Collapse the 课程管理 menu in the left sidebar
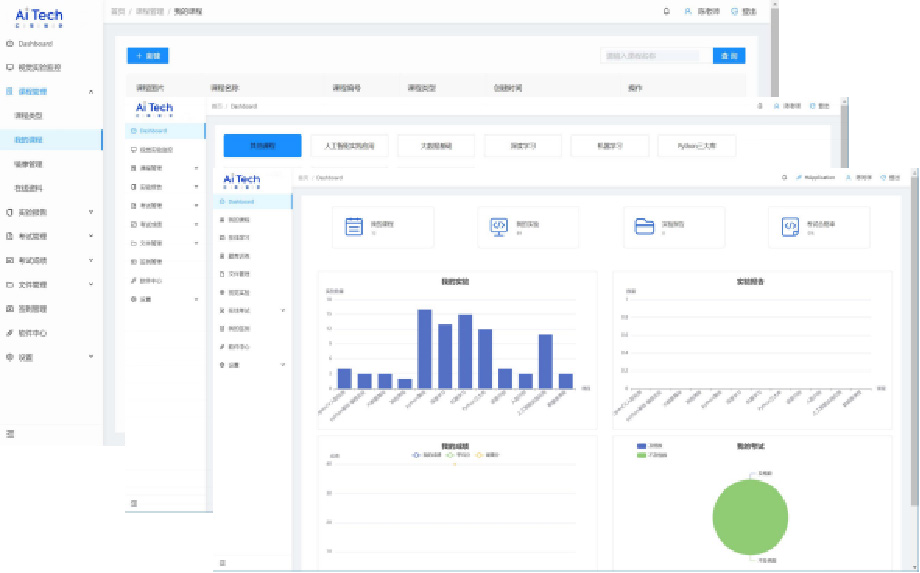Image resolution: width=920 pixels, height=573 pixels. coord(91,92)
